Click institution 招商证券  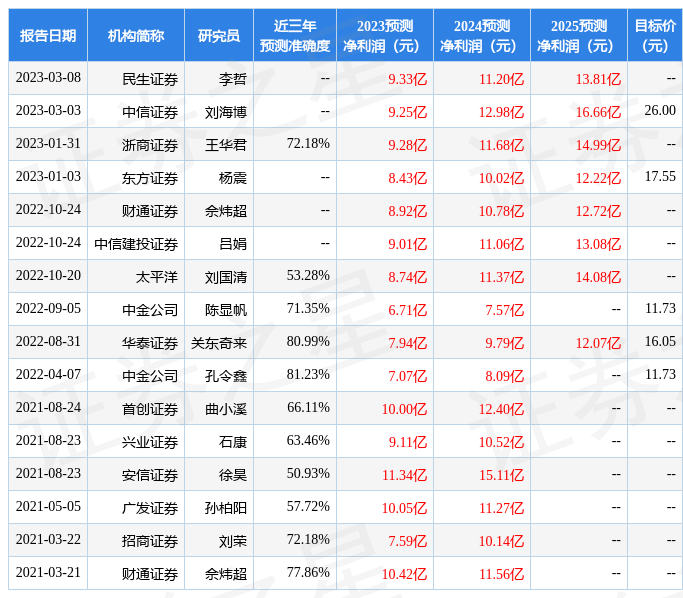(x=150, y=541)
